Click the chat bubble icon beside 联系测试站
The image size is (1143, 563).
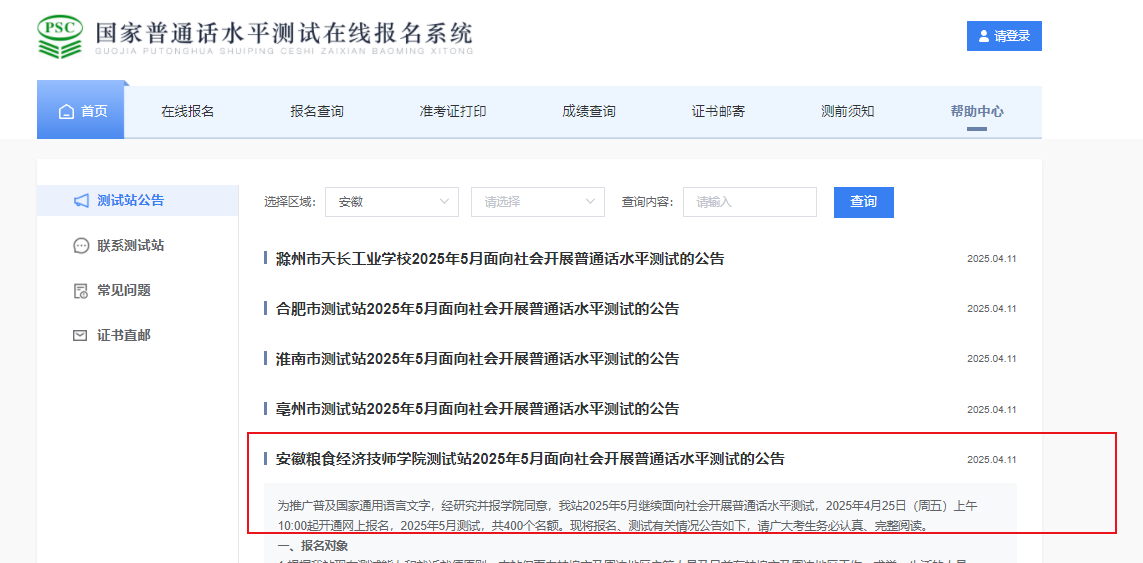point(81,246)
